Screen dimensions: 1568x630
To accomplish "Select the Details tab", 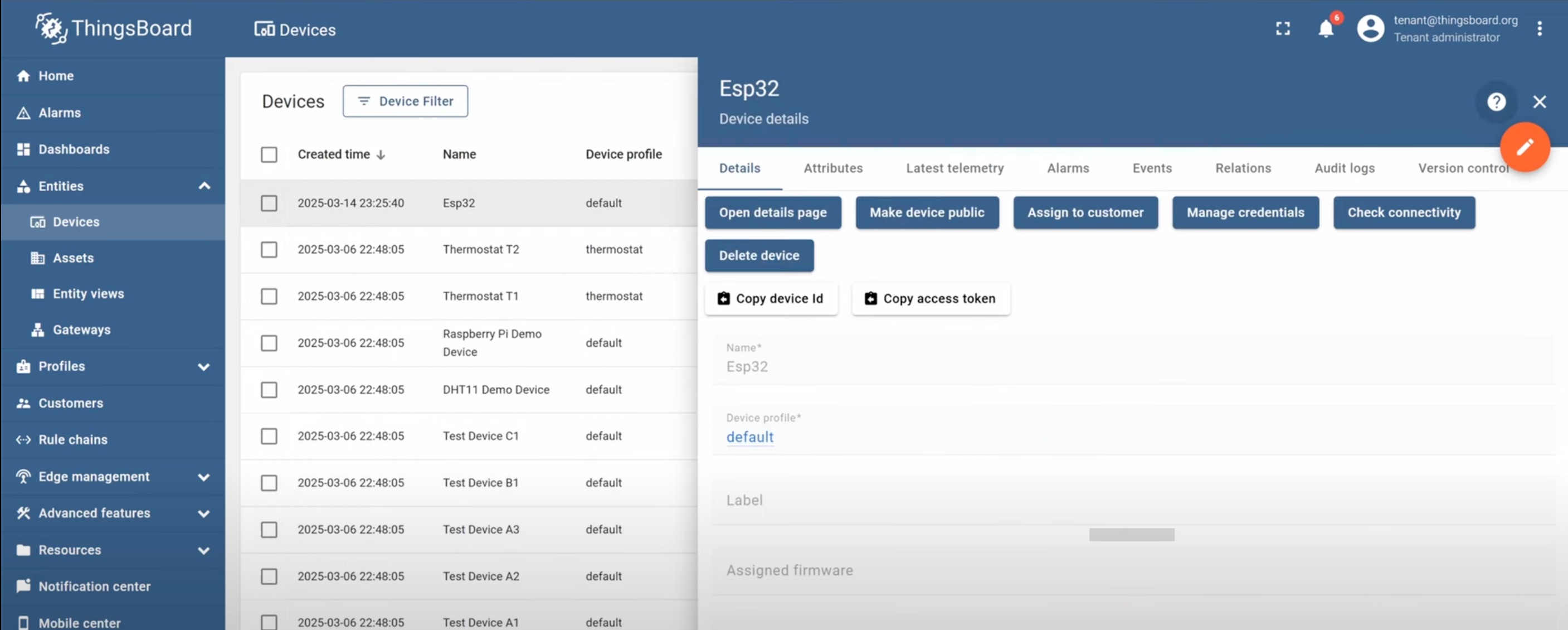I will (740, 168).
